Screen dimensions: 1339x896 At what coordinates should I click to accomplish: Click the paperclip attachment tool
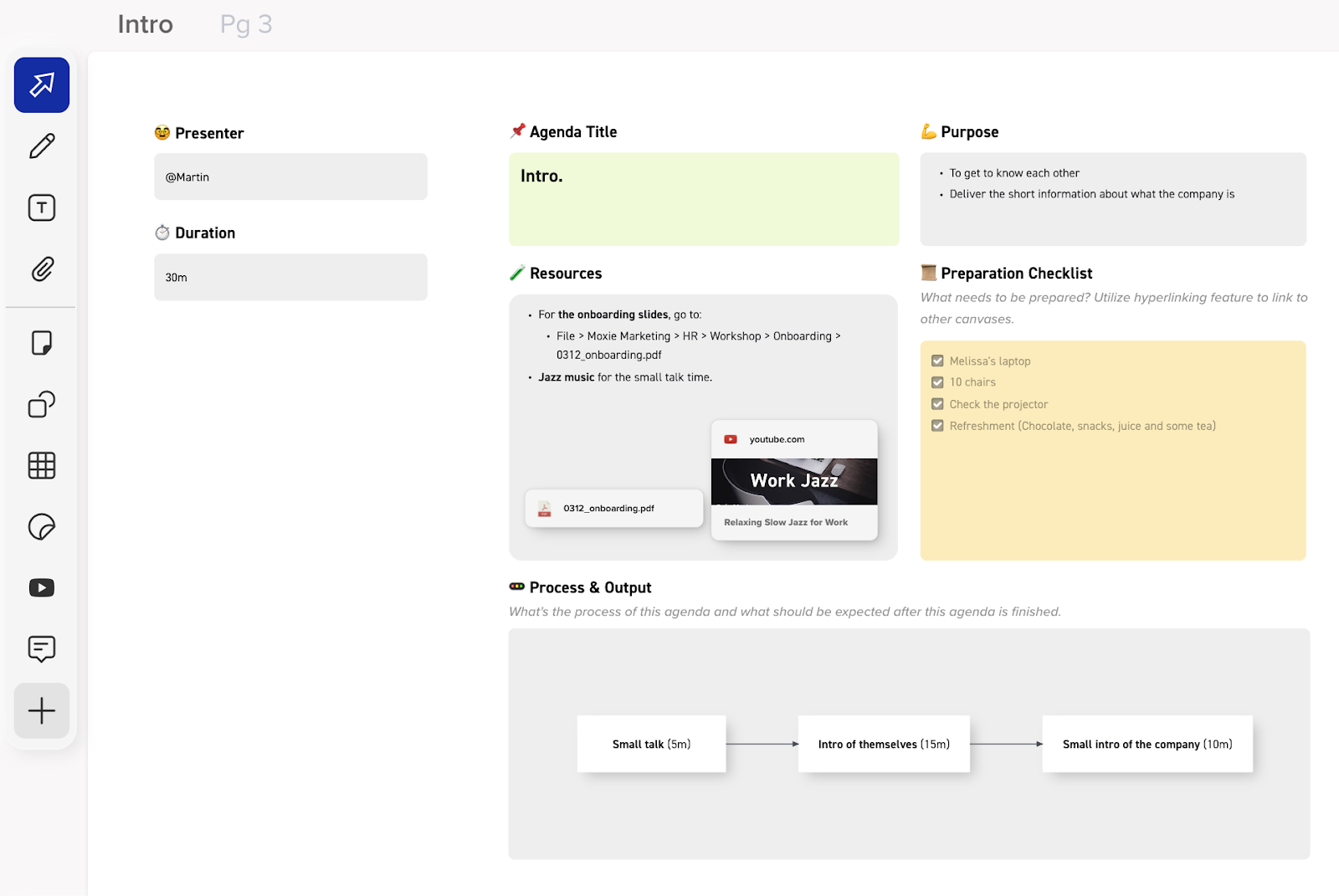[x=42, y=269]
